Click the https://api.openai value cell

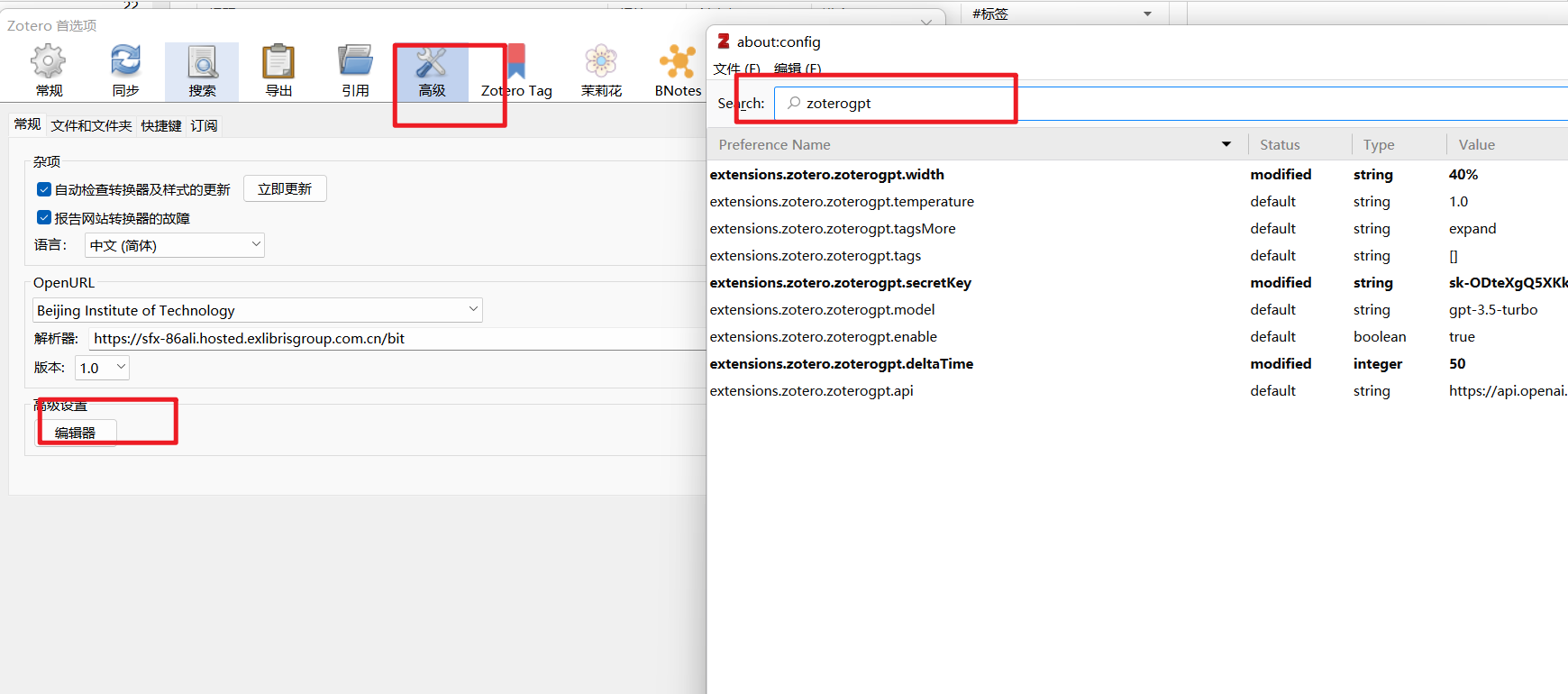point(1508,390)
